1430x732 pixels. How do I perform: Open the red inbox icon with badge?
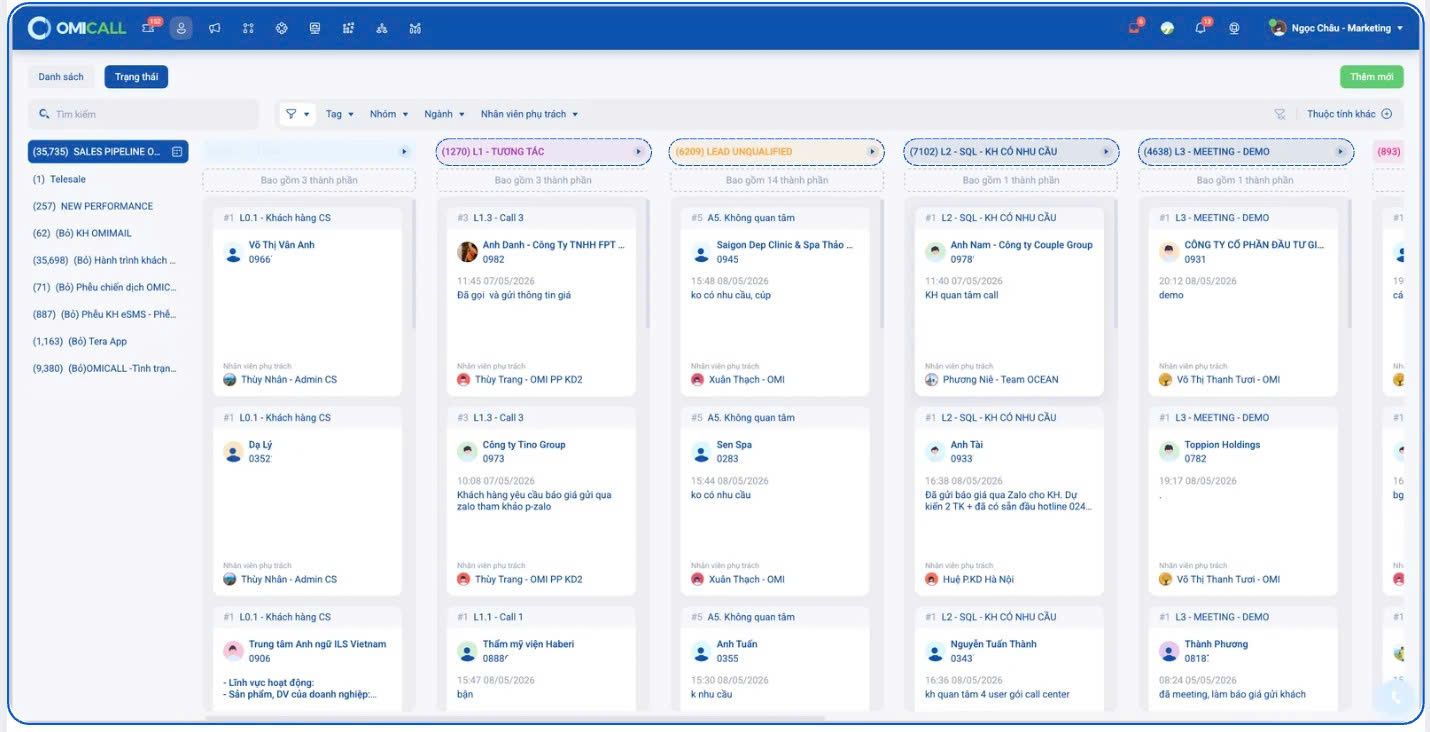[x=1134, y=27]
